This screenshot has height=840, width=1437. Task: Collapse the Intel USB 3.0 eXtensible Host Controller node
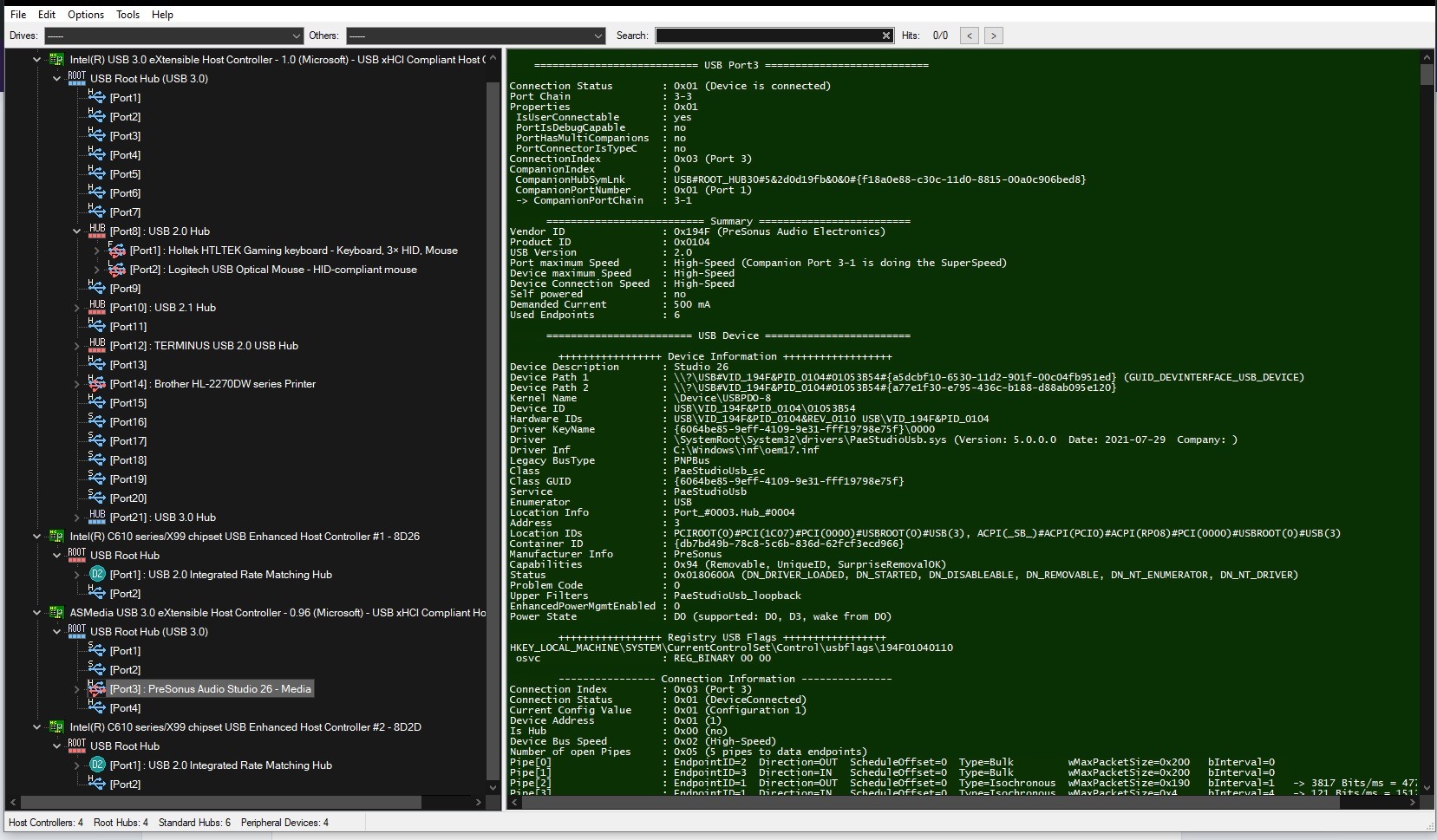pos(36,60)
